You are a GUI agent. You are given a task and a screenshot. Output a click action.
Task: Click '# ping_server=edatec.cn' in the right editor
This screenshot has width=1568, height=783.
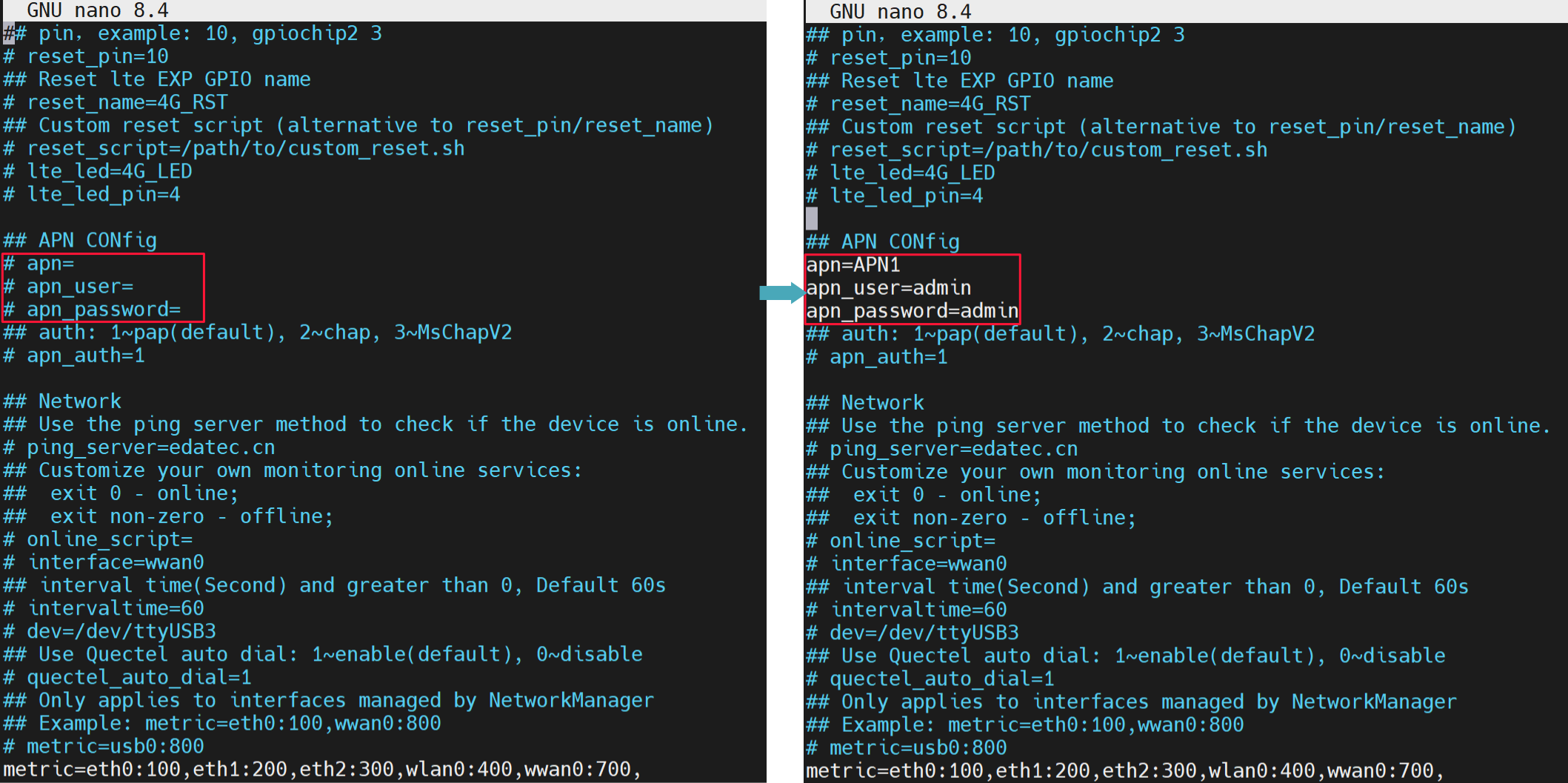[x=941, y=449]
